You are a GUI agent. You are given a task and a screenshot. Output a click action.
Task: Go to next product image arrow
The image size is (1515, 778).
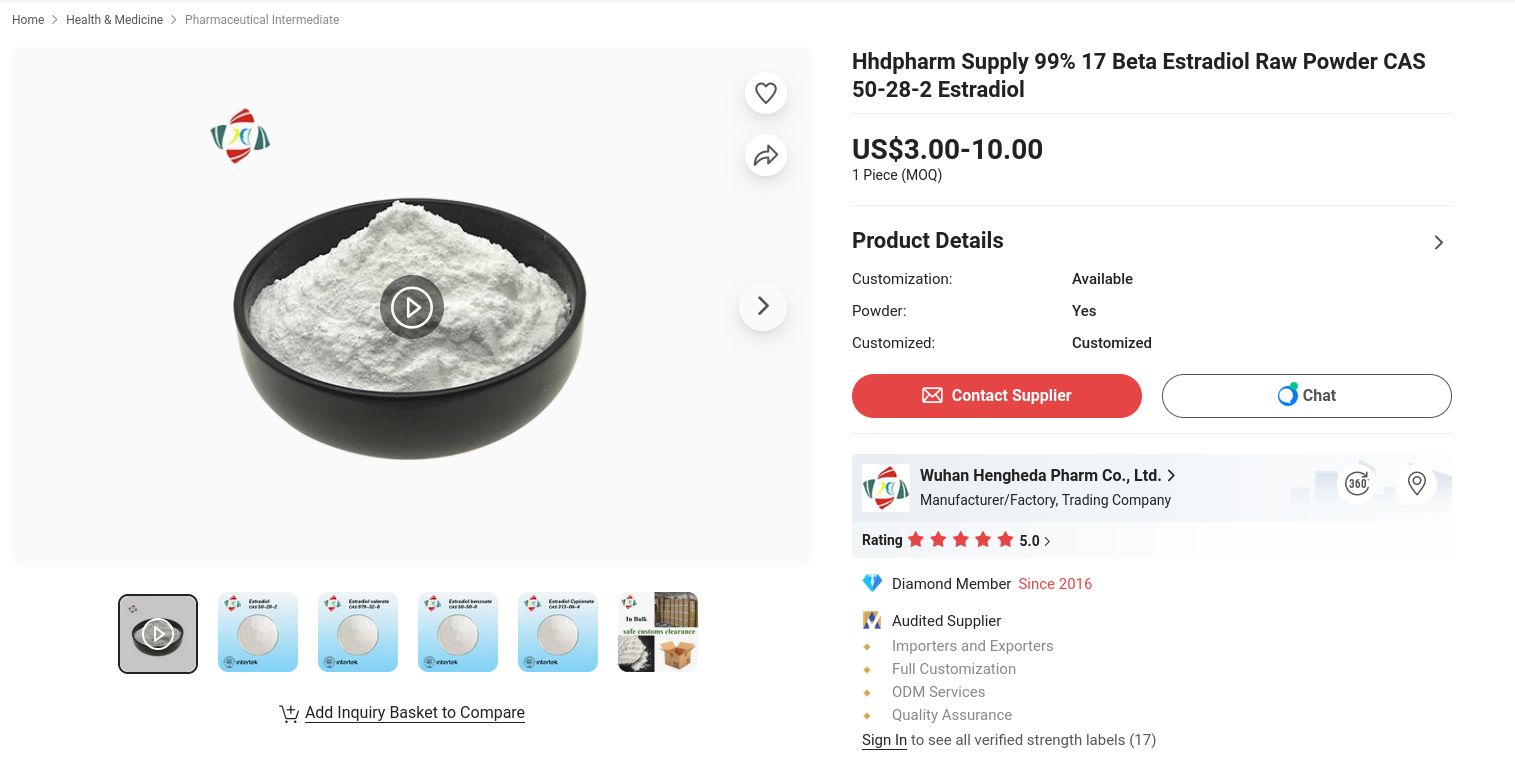tap(763, 306)
